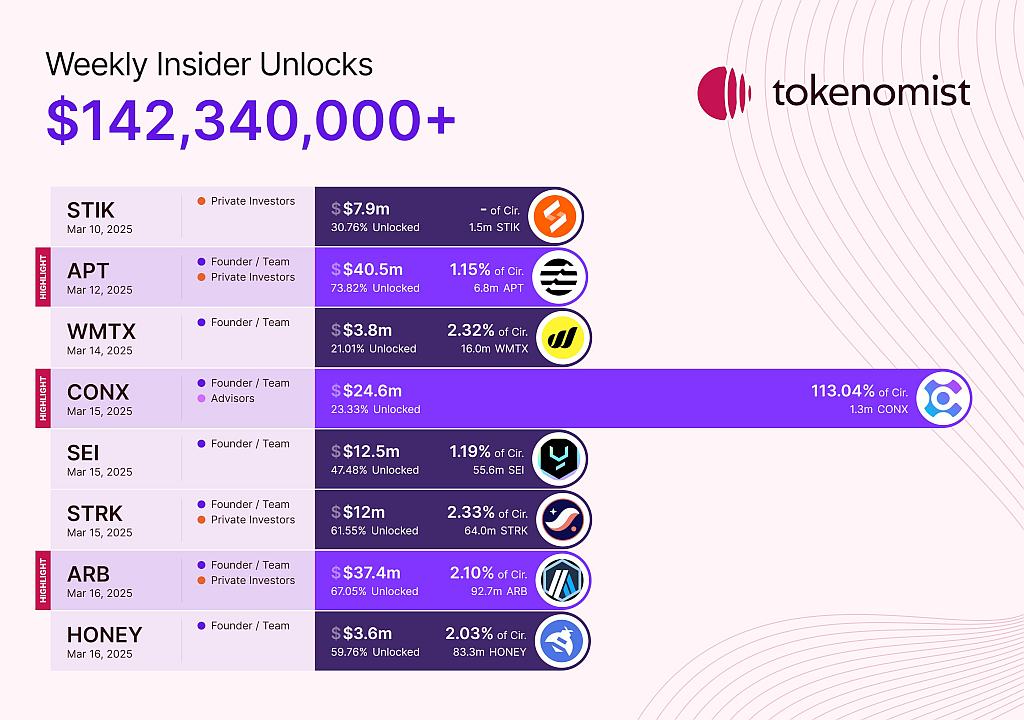Image resolution: width=1024 pixels, height=720 pixels.
Task: Click the Advisors purple legend dot
Action: (201, 399)
